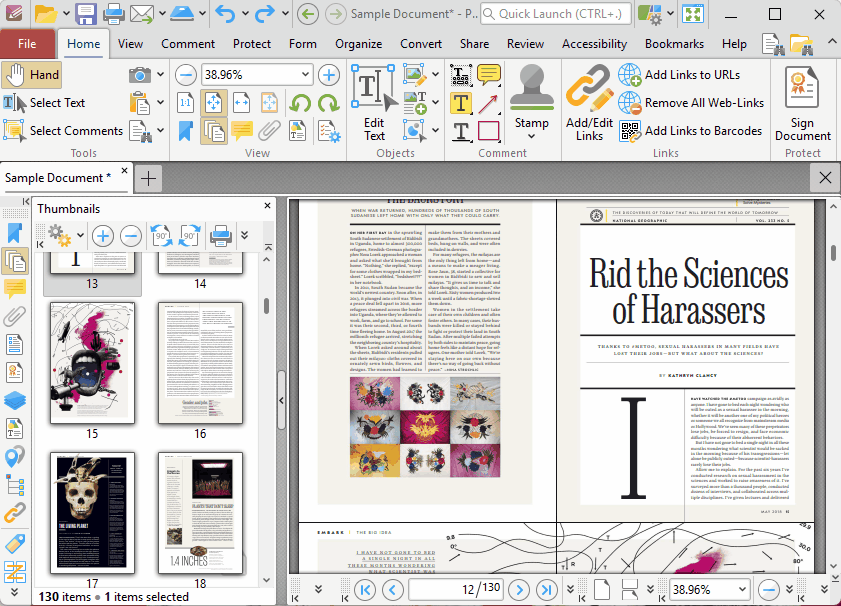Click the sticky note comment tool
This screenshot has height=606, width=841.
(488, 76)
